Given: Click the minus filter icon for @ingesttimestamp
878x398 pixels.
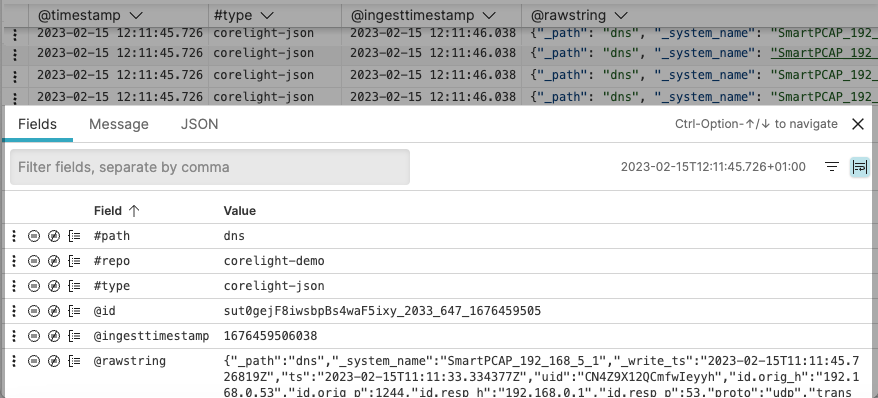Looking at the screenshot, I should (34, 336).
